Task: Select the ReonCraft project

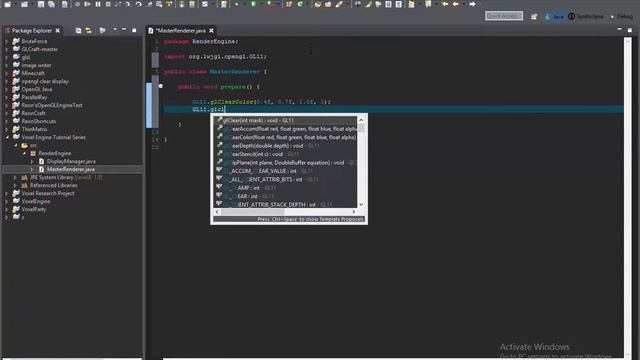Action: 33,113
